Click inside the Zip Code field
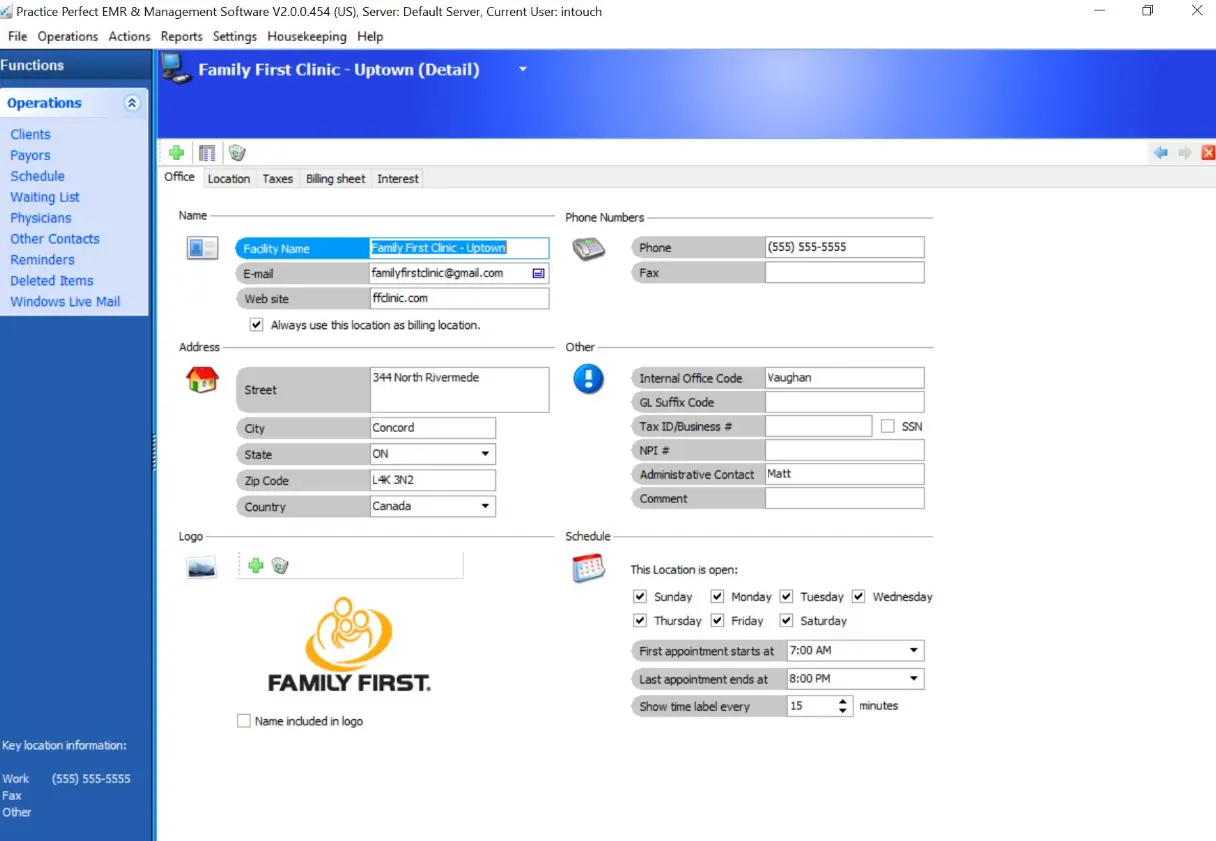1216x841 pixels. tap(432, 480)
